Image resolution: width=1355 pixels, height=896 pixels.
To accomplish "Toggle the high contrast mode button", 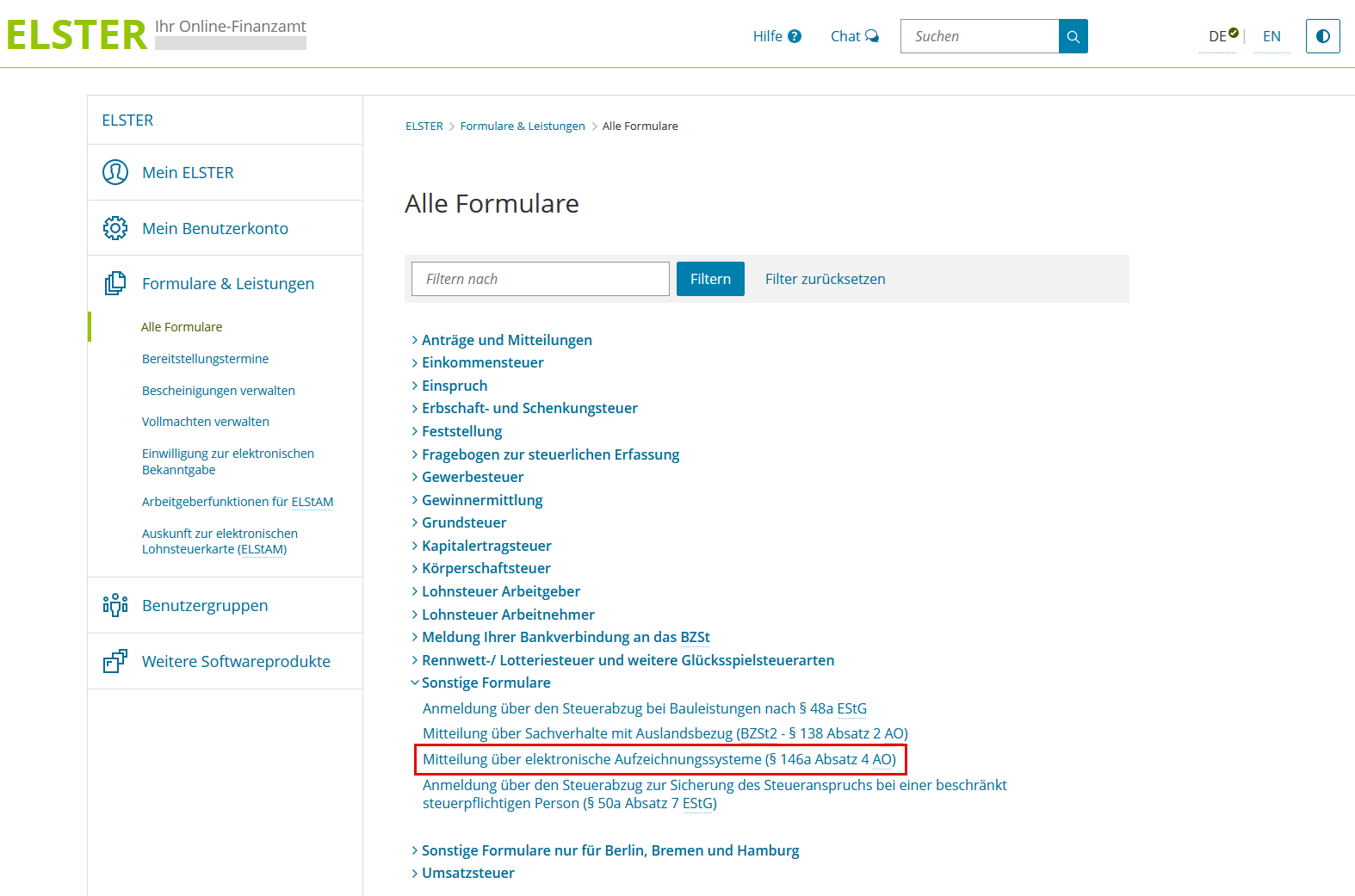I will [1322, 36].
